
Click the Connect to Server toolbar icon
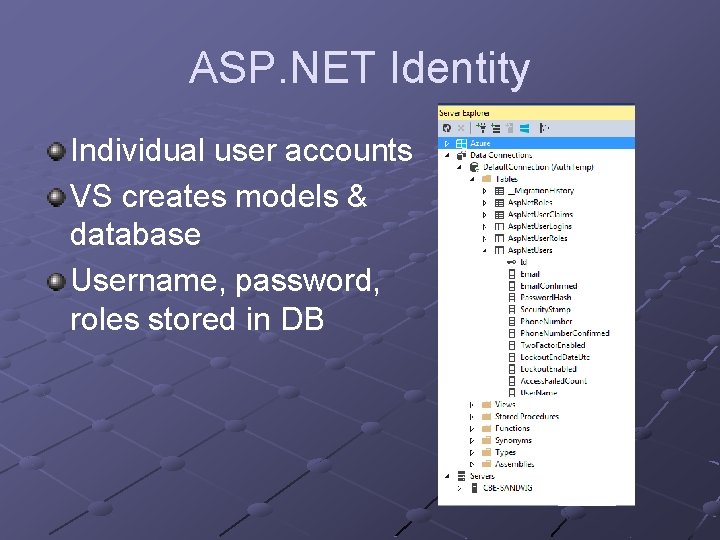coord(496,128)
